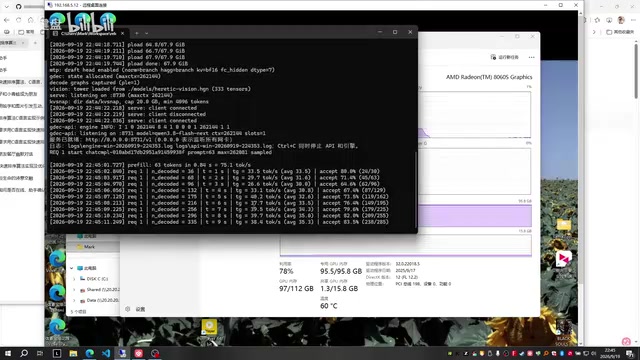Open the L app on taskbar
Screen dimensions: 640x360
[57, 353]
